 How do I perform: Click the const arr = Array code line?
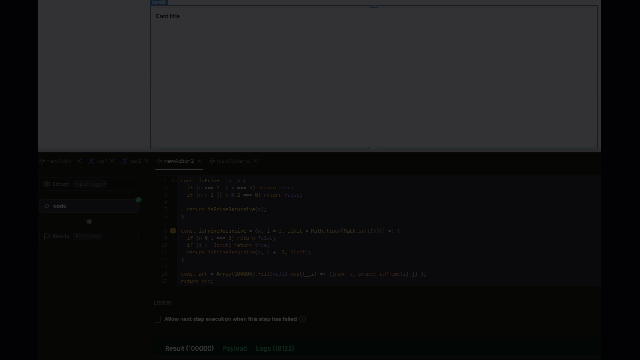point(303,274)
